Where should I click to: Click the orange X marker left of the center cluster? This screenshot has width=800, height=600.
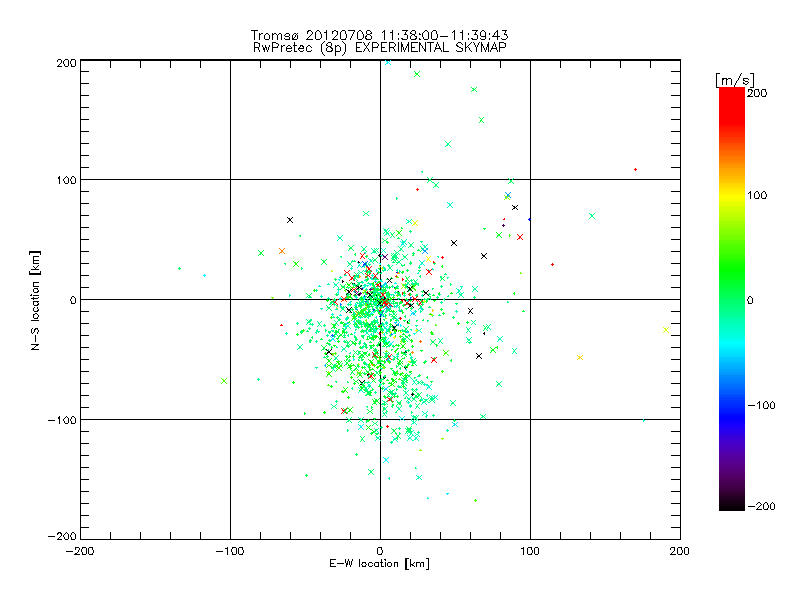(282, 251)
